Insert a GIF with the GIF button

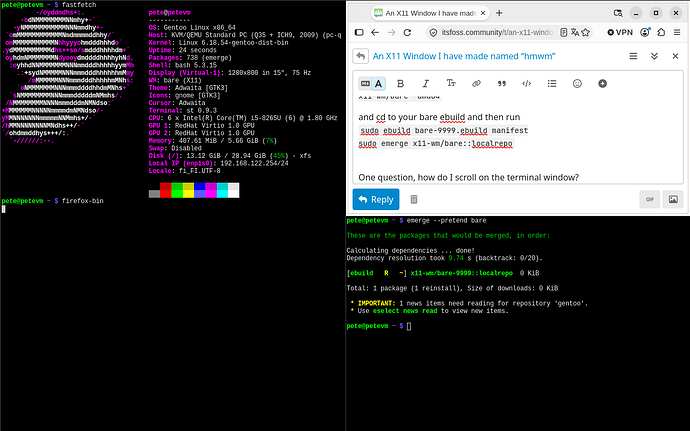(x=650, y=199)
